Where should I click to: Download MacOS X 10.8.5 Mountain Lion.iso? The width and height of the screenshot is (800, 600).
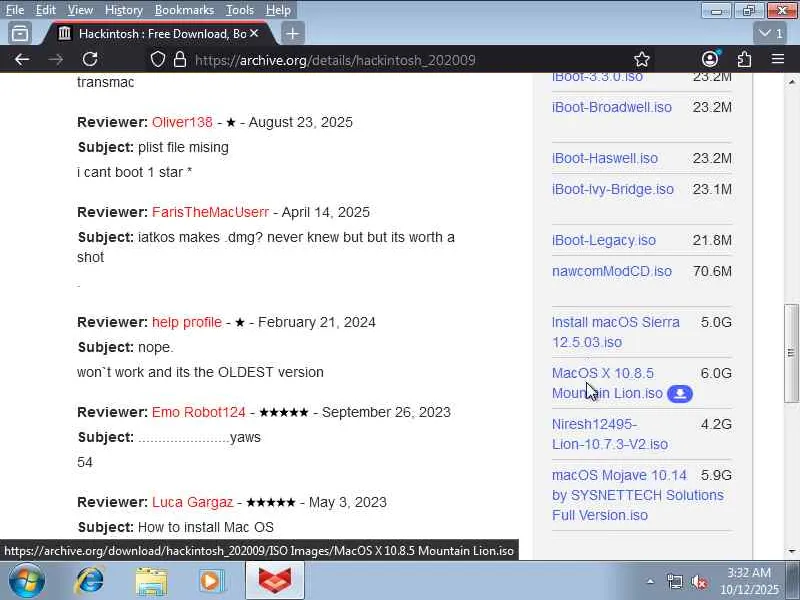(x=607, y=383)
